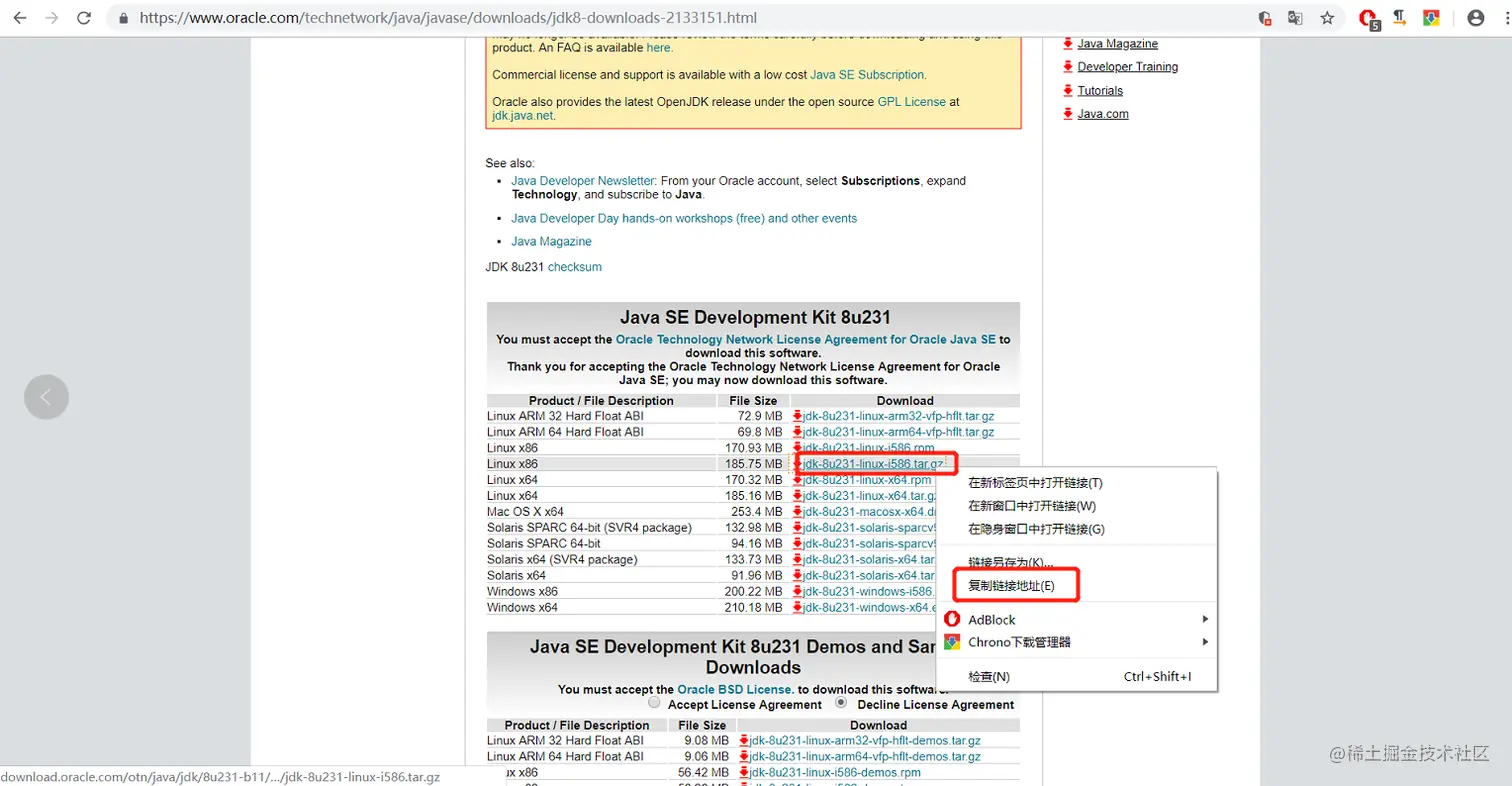Click the Java SE Development Kit 8u231 heading
1512x786 pixels.
(754, 317)
